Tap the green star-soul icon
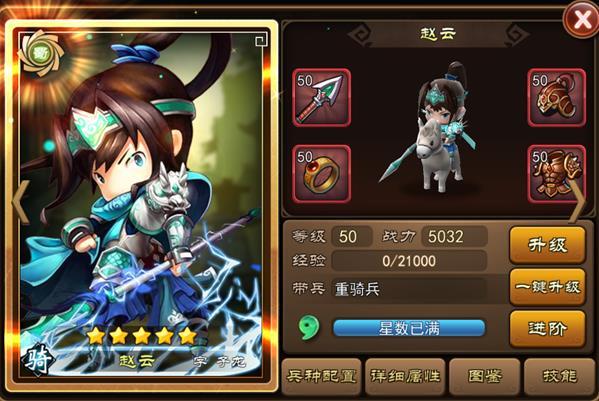This screenshot has width=599, height=401. pyautogui.click(x=309, y=328)
